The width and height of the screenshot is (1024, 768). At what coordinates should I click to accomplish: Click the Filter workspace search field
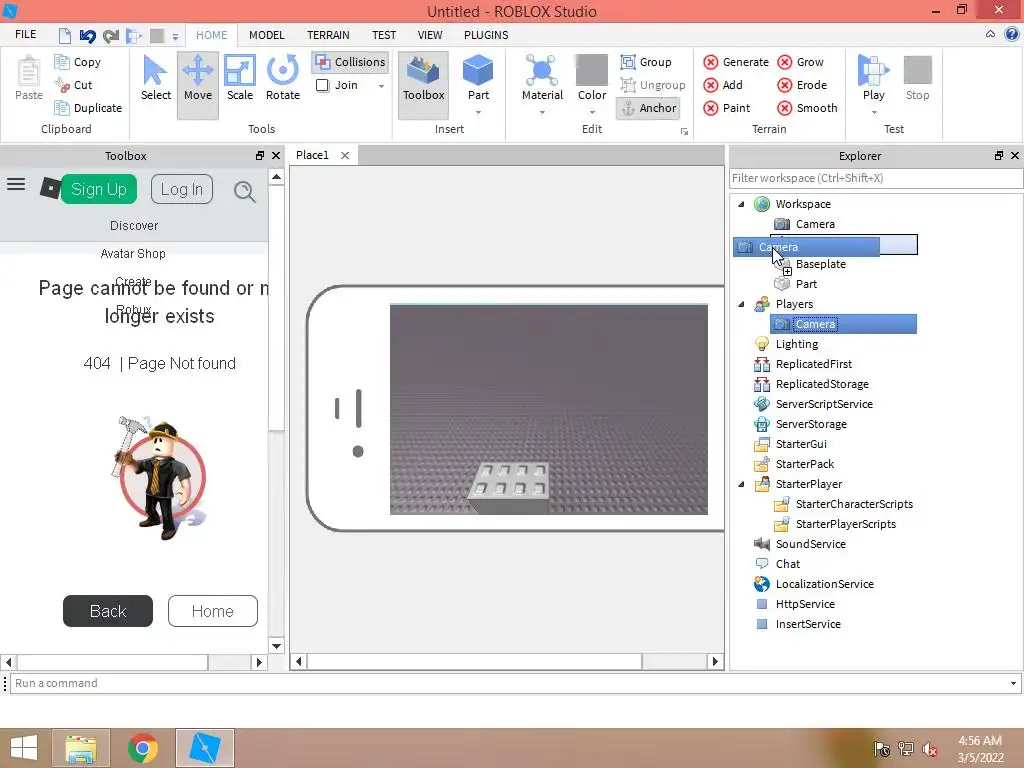click(875, 178)
